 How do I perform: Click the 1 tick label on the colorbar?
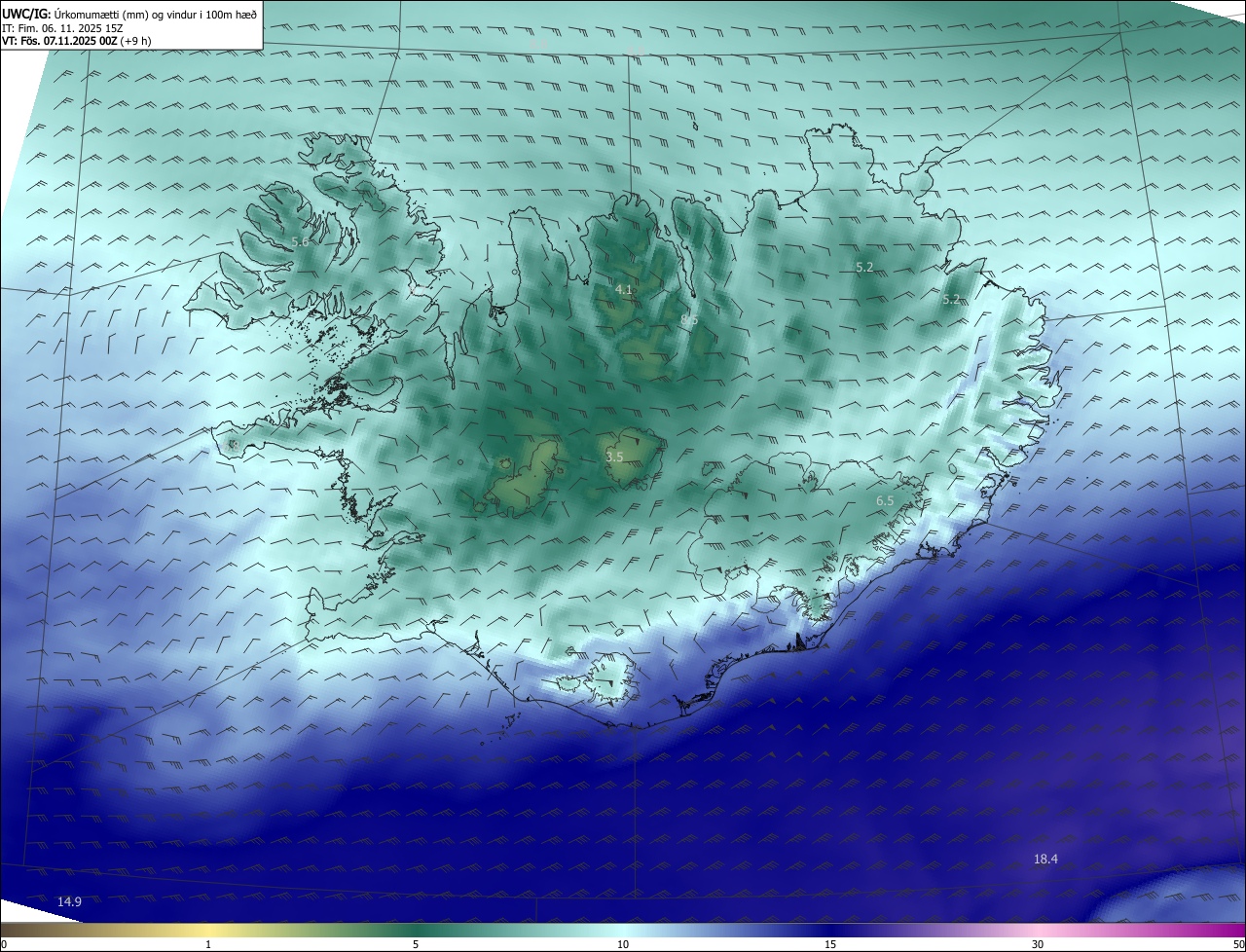tap(208, 944)
